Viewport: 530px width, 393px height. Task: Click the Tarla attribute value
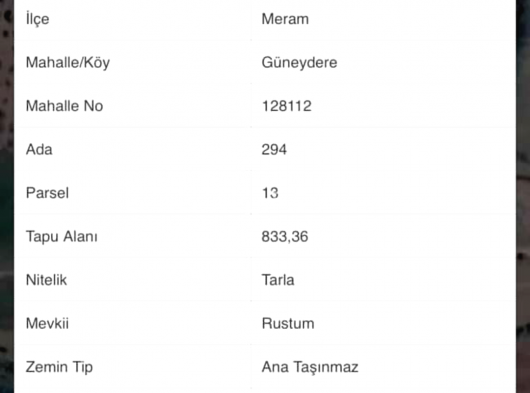click(x=278, y=280)
